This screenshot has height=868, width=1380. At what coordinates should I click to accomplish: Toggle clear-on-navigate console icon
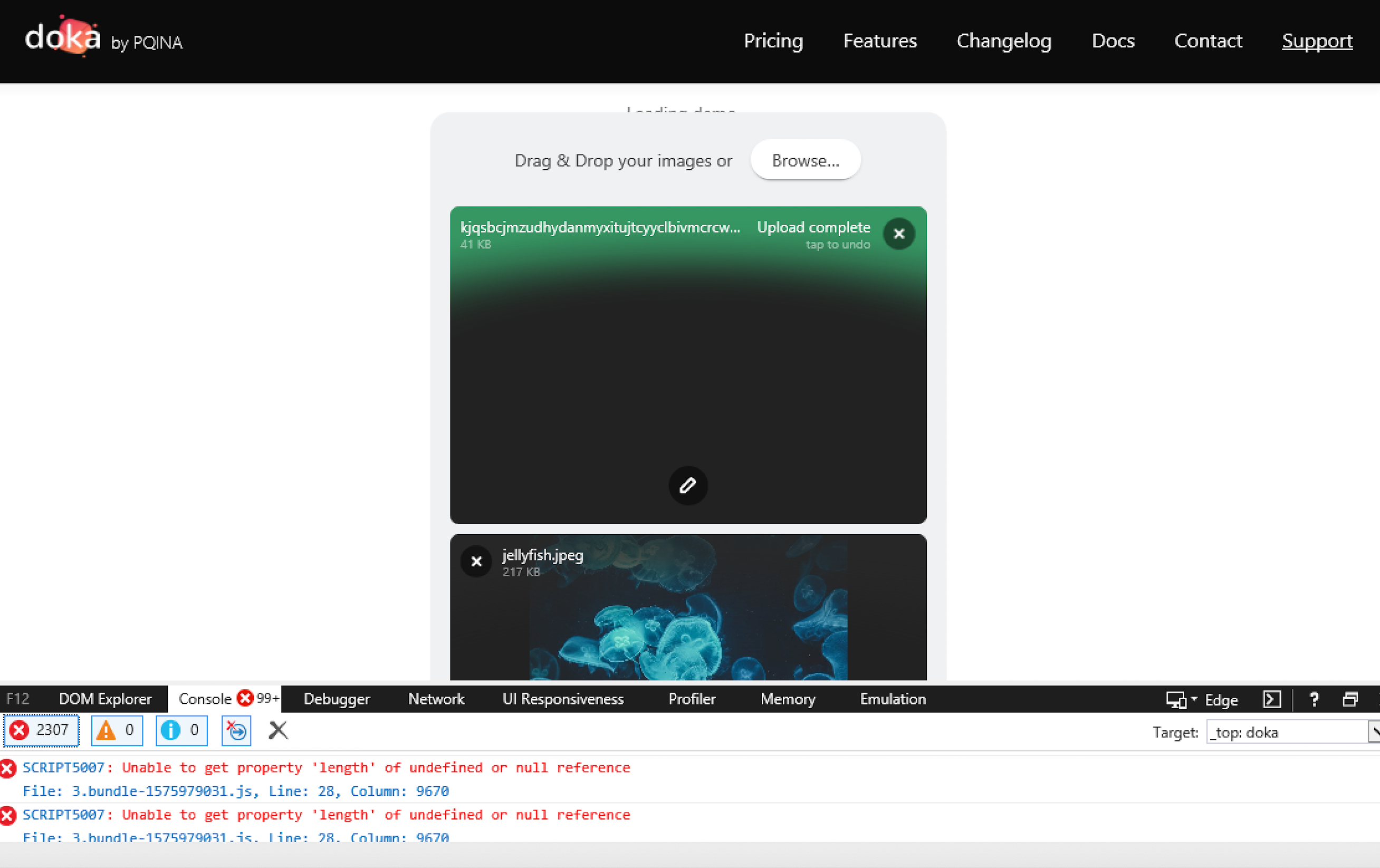click(x=236, y=730)
